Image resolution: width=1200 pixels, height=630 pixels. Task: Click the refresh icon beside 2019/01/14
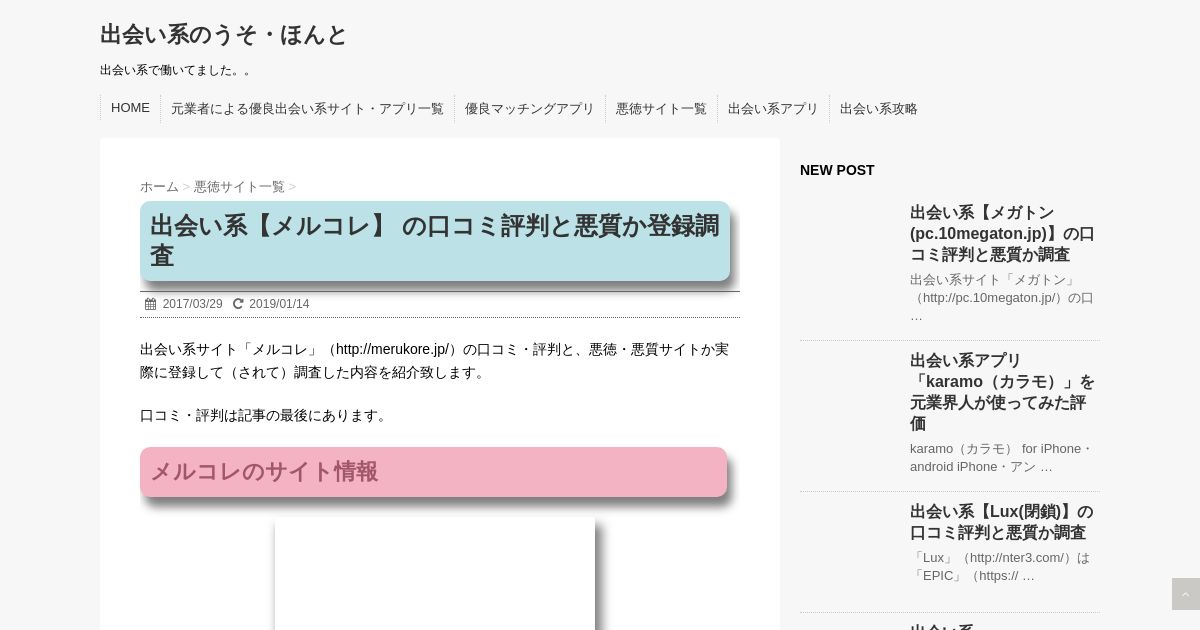pyautogui.click(x=238, y=304)
